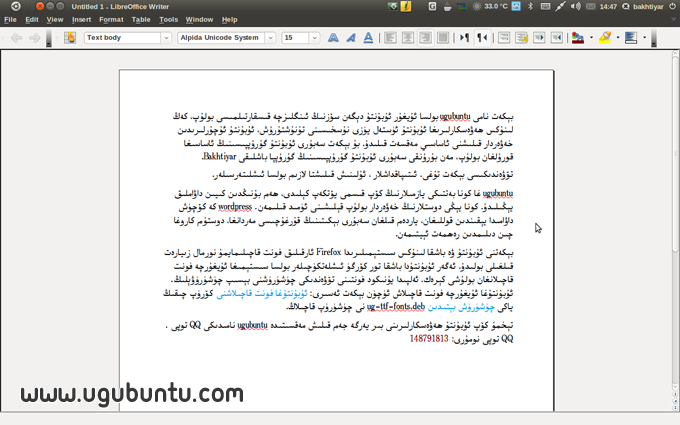680x425 pixels.
Task: Open the Format menu
Action: [x=111, y=20]
